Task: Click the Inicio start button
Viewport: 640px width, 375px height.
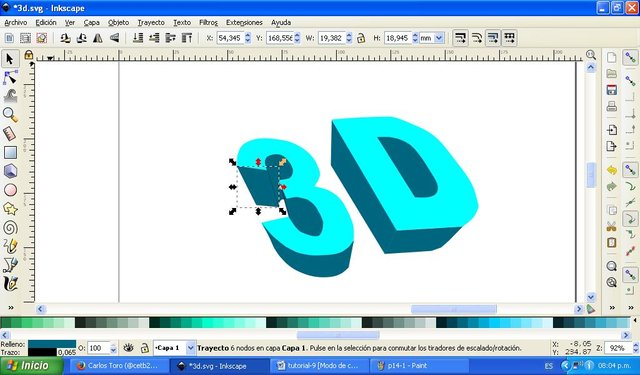Action: pyautogui.click(x=31, y=365)
